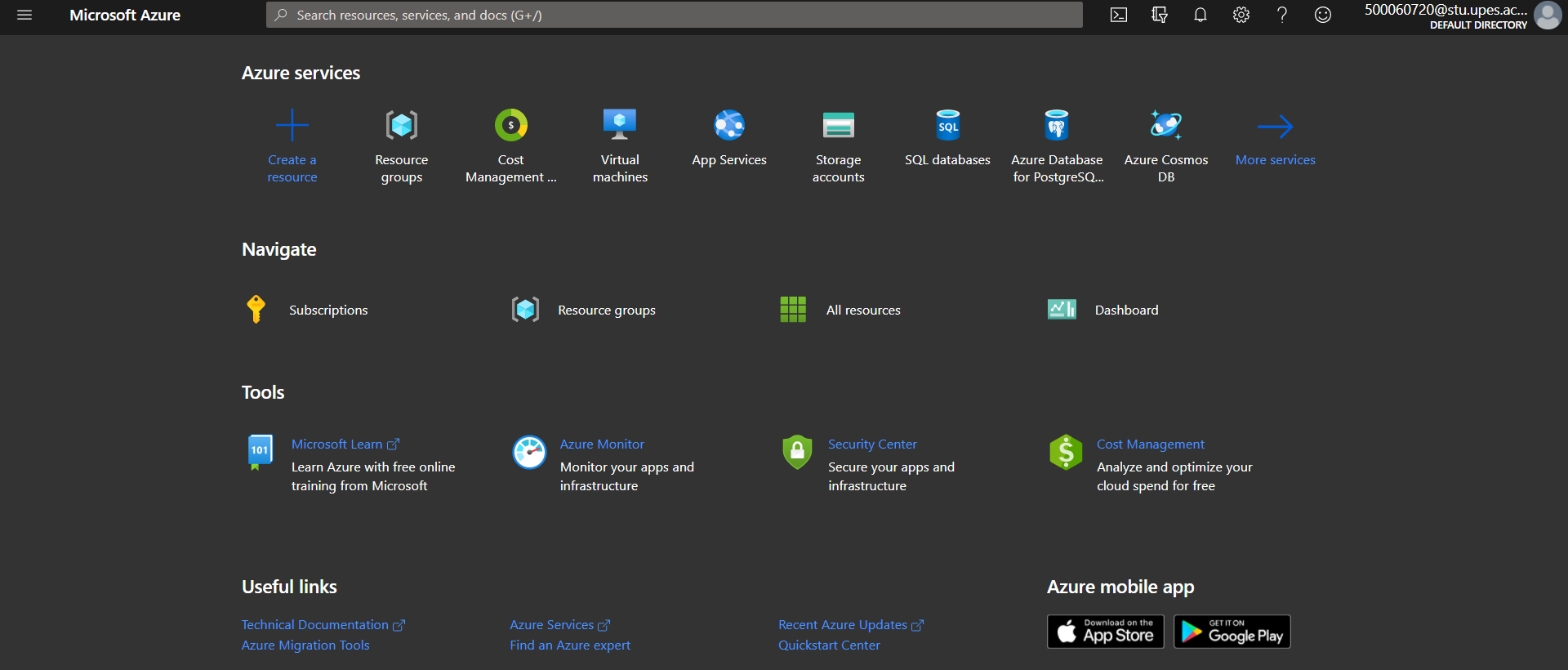Open the help question mark menu
This screenshot has width=1568, height=670.
(x=1282, y=15)
